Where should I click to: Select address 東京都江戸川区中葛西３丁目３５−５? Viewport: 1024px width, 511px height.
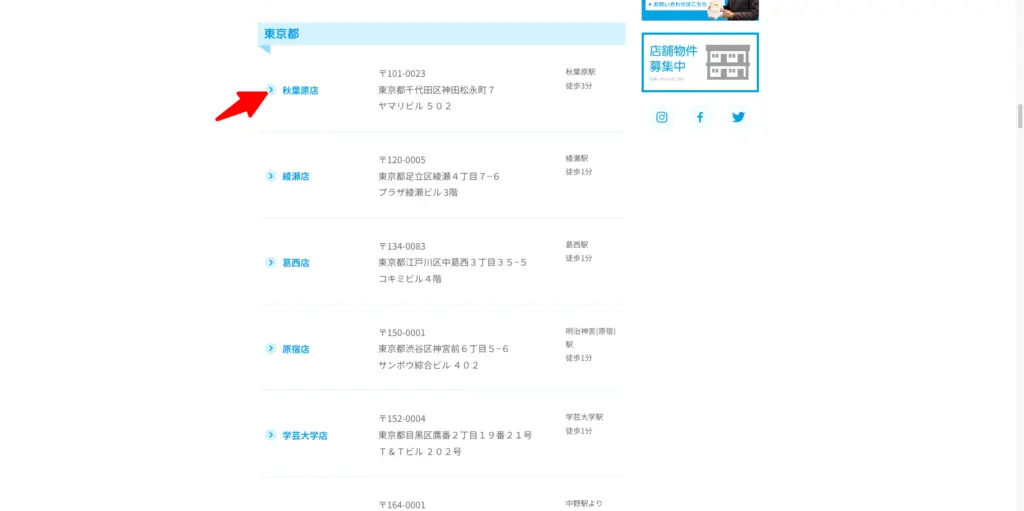tap(453, 263)
